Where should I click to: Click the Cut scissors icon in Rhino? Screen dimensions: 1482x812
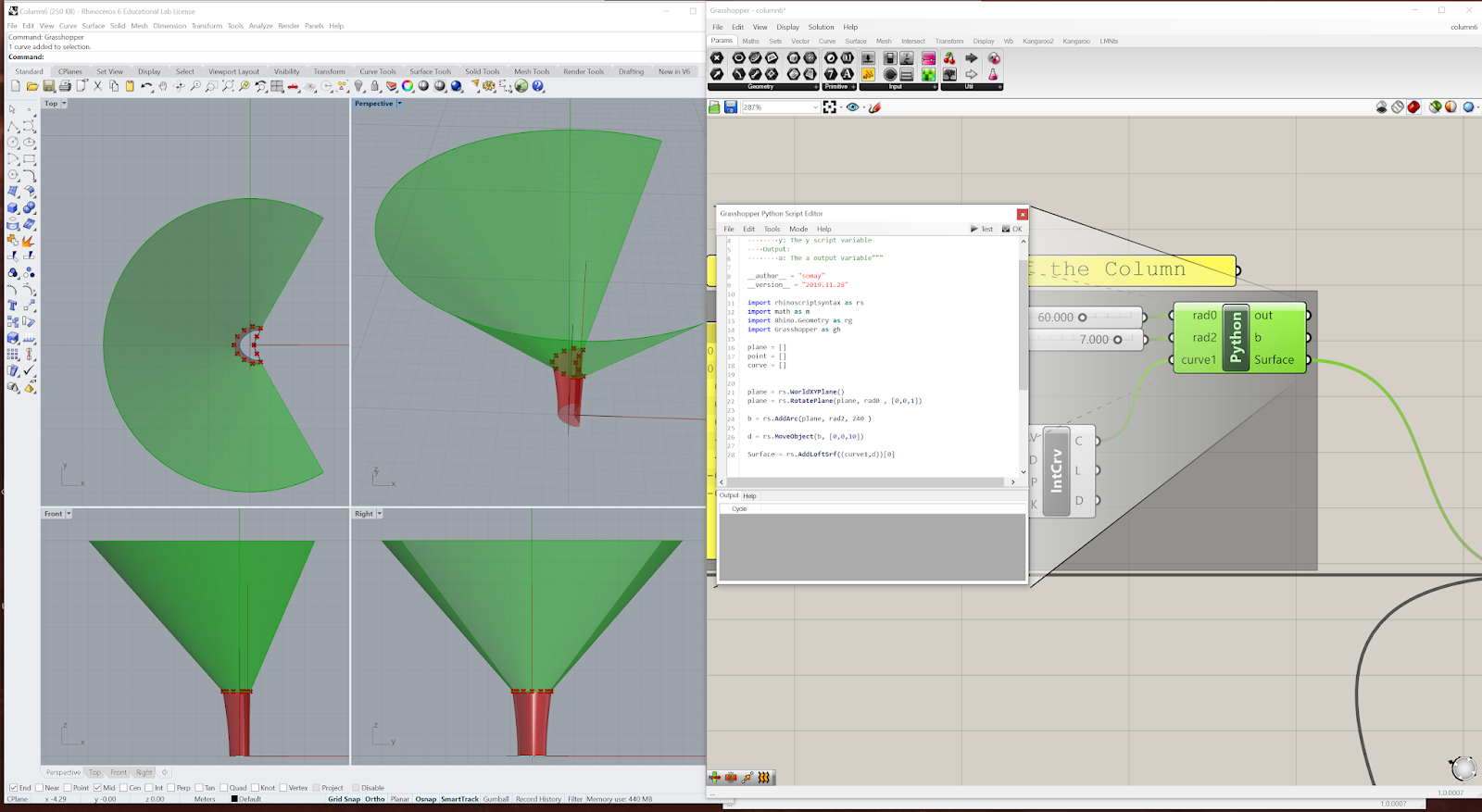(97, 86)
